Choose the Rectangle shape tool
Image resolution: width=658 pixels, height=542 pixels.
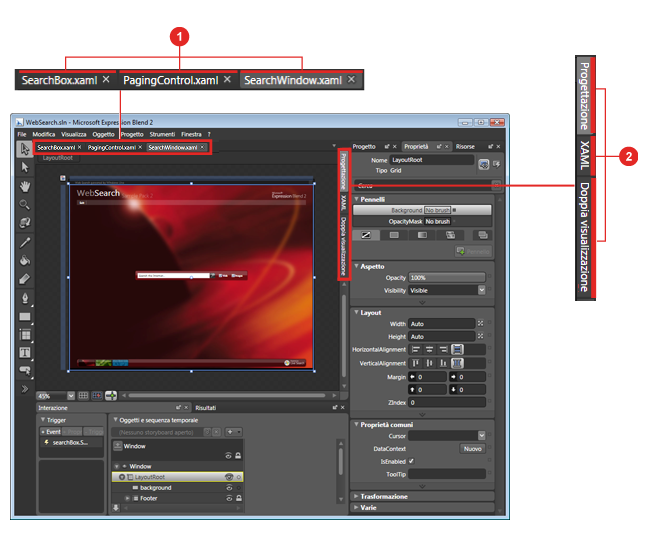click(25, 316)
